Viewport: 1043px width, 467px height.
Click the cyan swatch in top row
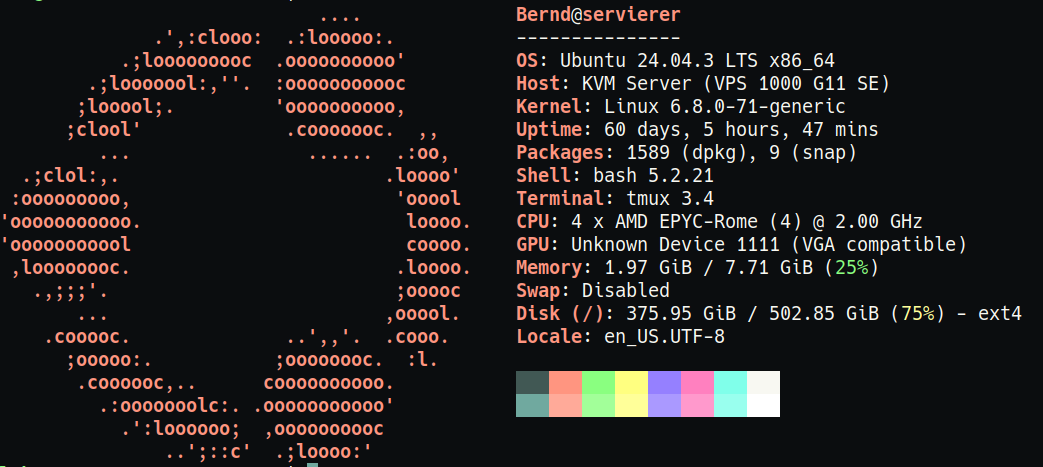(730, 382)
